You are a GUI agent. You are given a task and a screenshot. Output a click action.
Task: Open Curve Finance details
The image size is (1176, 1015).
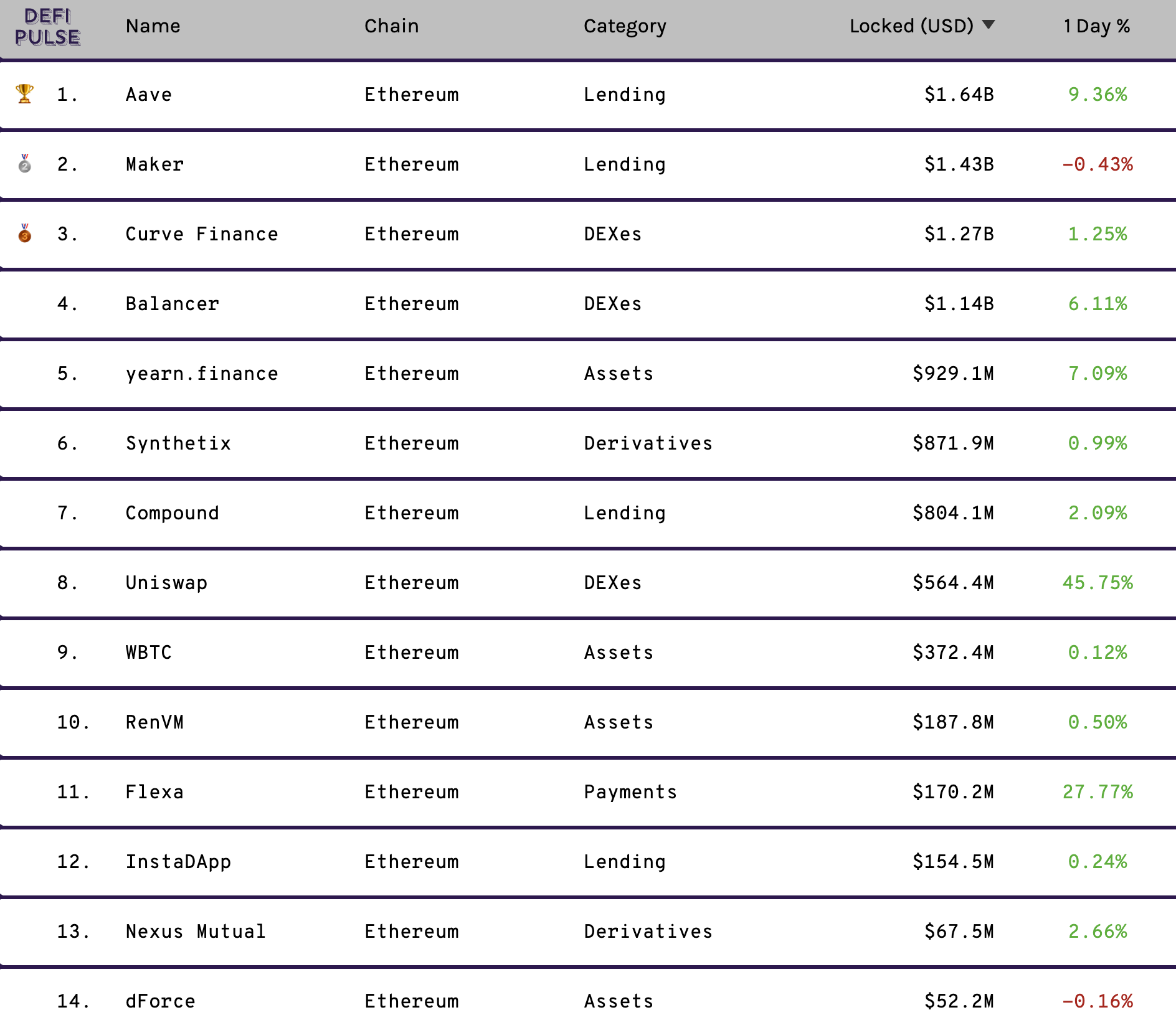click(202, 234)
